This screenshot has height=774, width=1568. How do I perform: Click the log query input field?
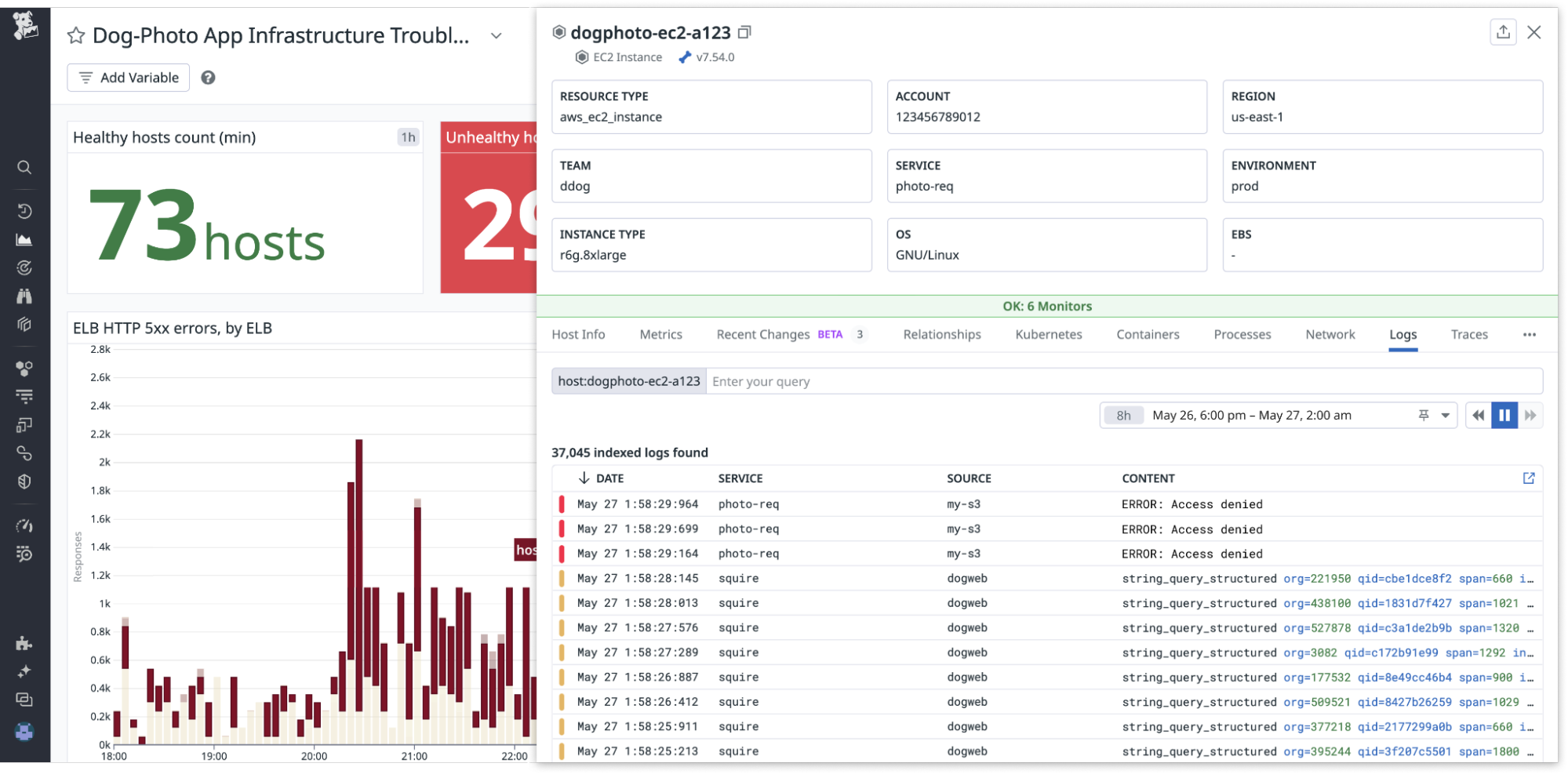[1122, 382]
